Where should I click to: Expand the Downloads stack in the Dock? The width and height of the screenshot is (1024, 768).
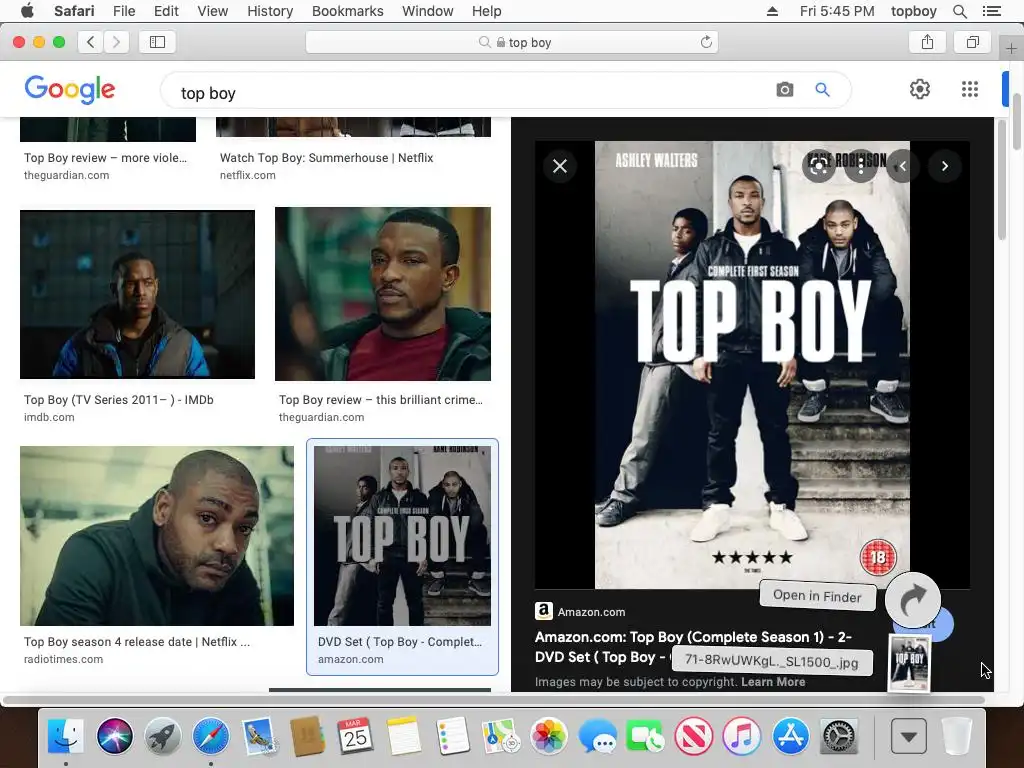(908, 736)
